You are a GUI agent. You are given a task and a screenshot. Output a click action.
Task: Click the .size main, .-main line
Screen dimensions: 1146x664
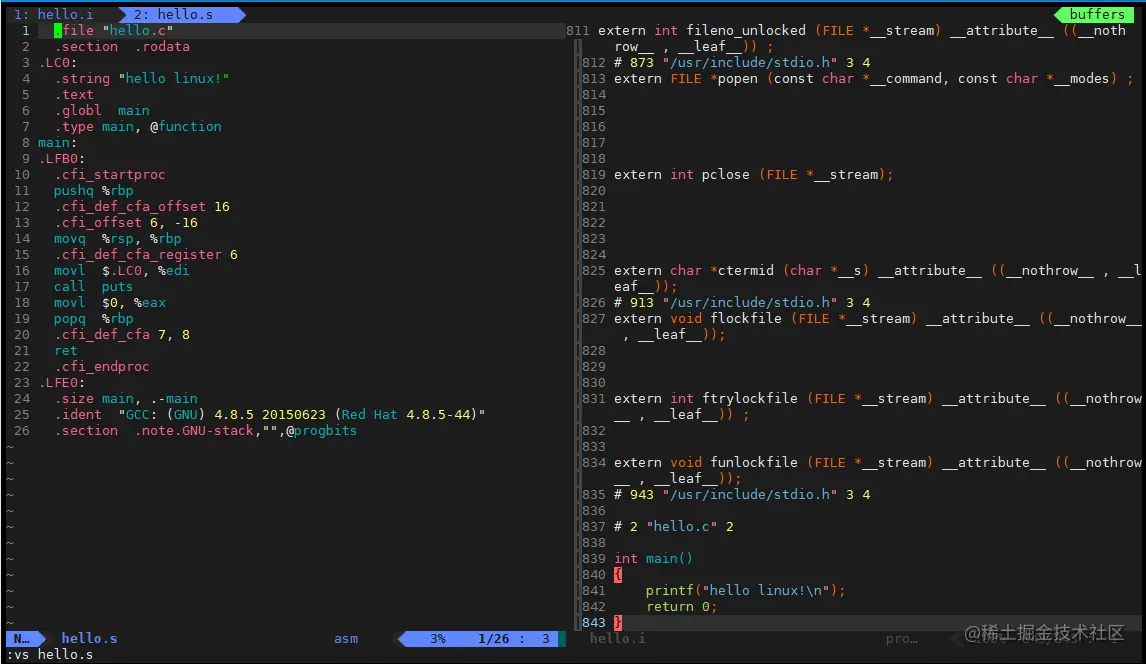[x=126, y=400]
